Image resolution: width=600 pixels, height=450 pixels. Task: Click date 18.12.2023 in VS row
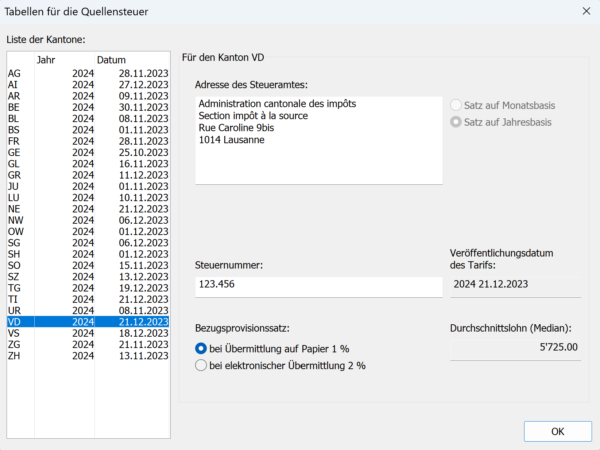coord(143,333)
